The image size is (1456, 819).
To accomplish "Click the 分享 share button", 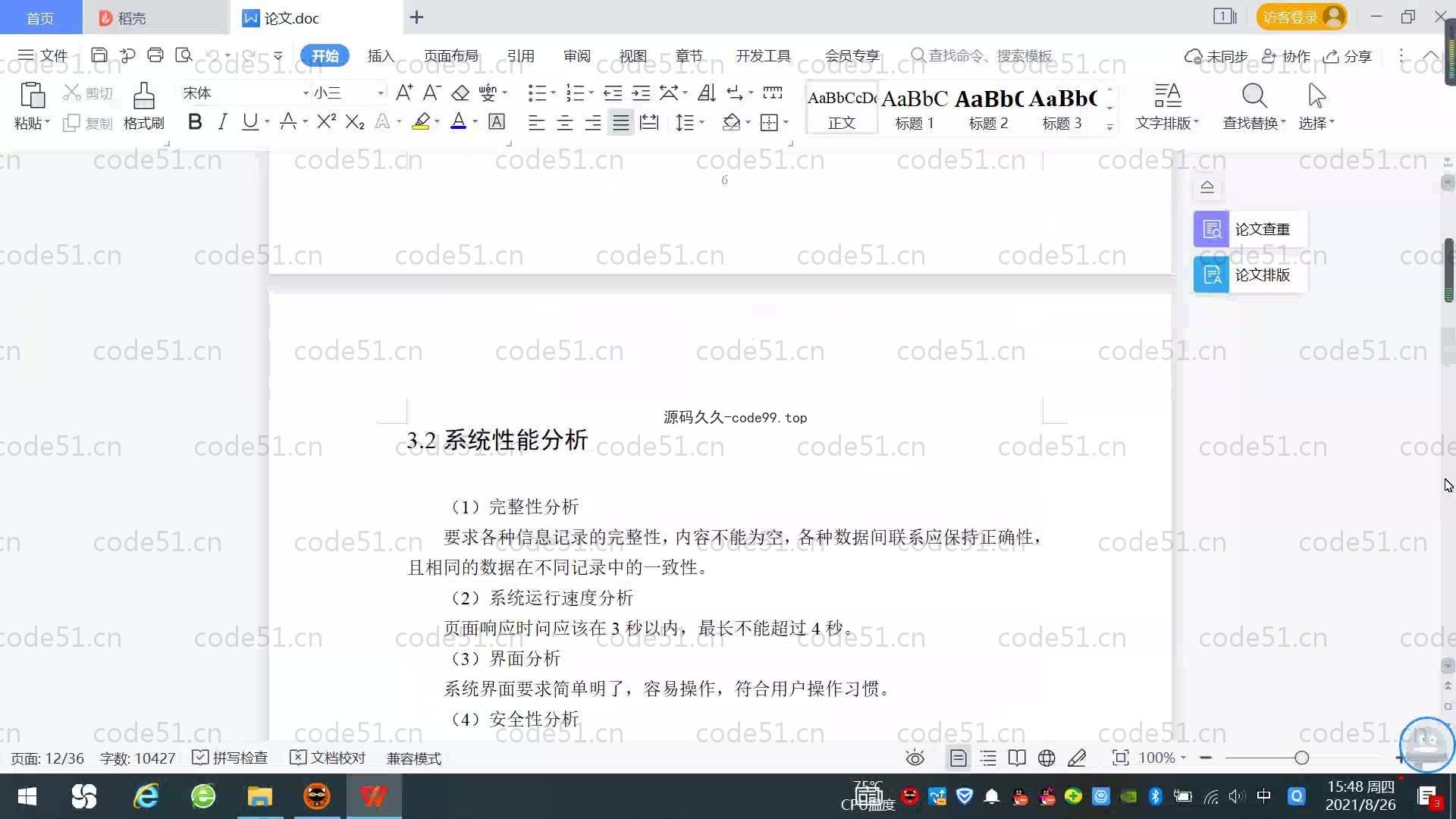I will click(x=1348, y=56).
